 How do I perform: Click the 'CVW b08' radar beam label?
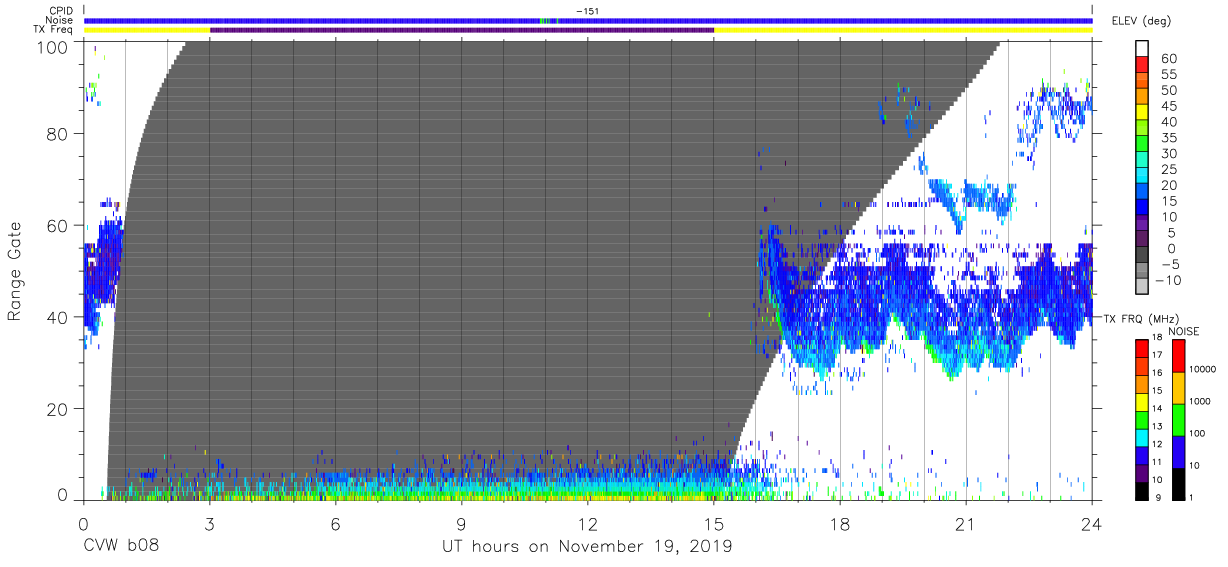tap(121, 547)
